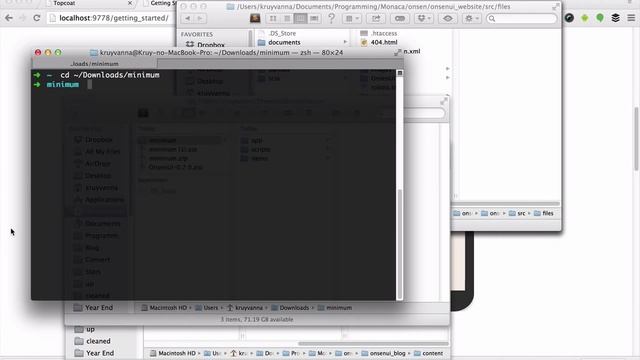Expand the documents folder arrow
640x360 pixels.
click(345, 42)
